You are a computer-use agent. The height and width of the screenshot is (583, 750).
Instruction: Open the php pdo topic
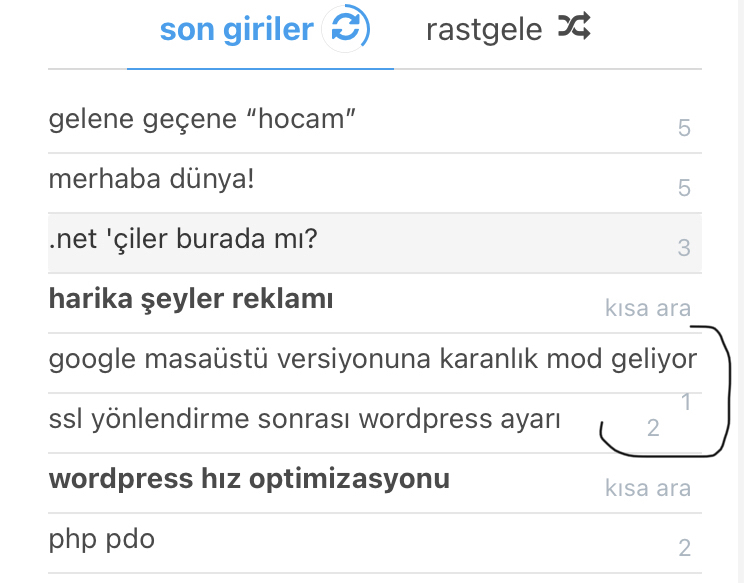[x=102, y=539]
